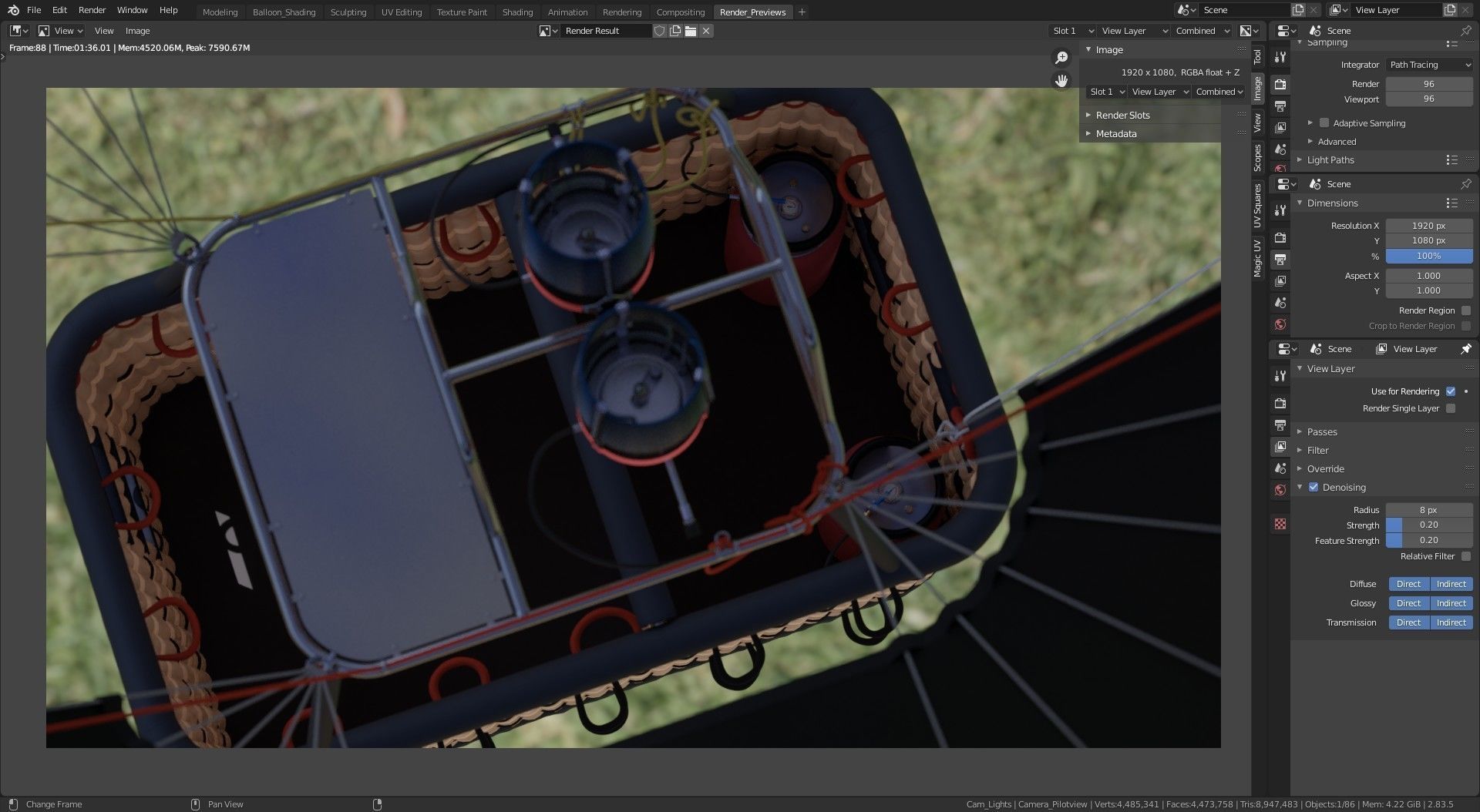This screenshot has height=812, width=1480.
Task: Switch to Balloon_Shading workspace tab
Action: (284, 12)
